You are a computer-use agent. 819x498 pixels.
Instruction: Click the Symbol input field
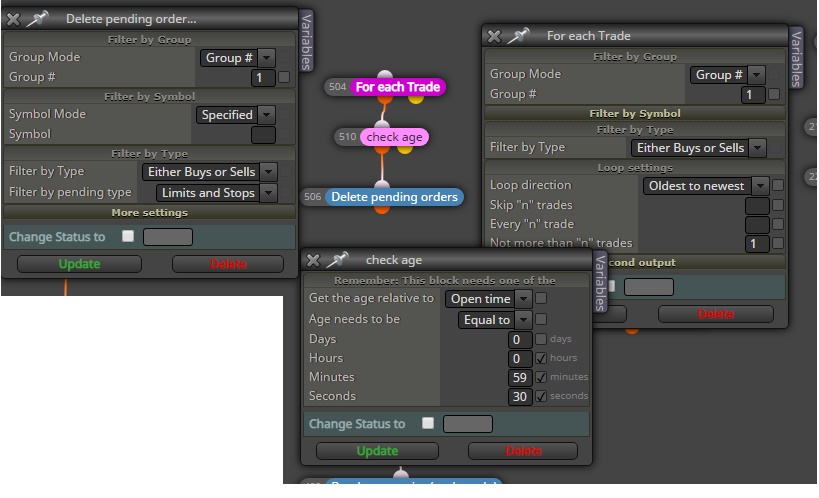point(263,135)
